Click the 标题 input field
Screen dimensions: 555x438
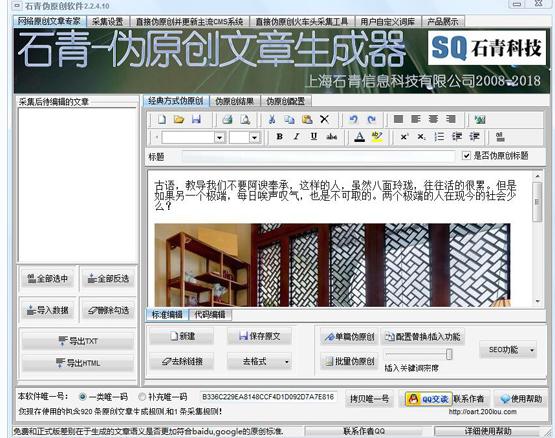point(318,156)
